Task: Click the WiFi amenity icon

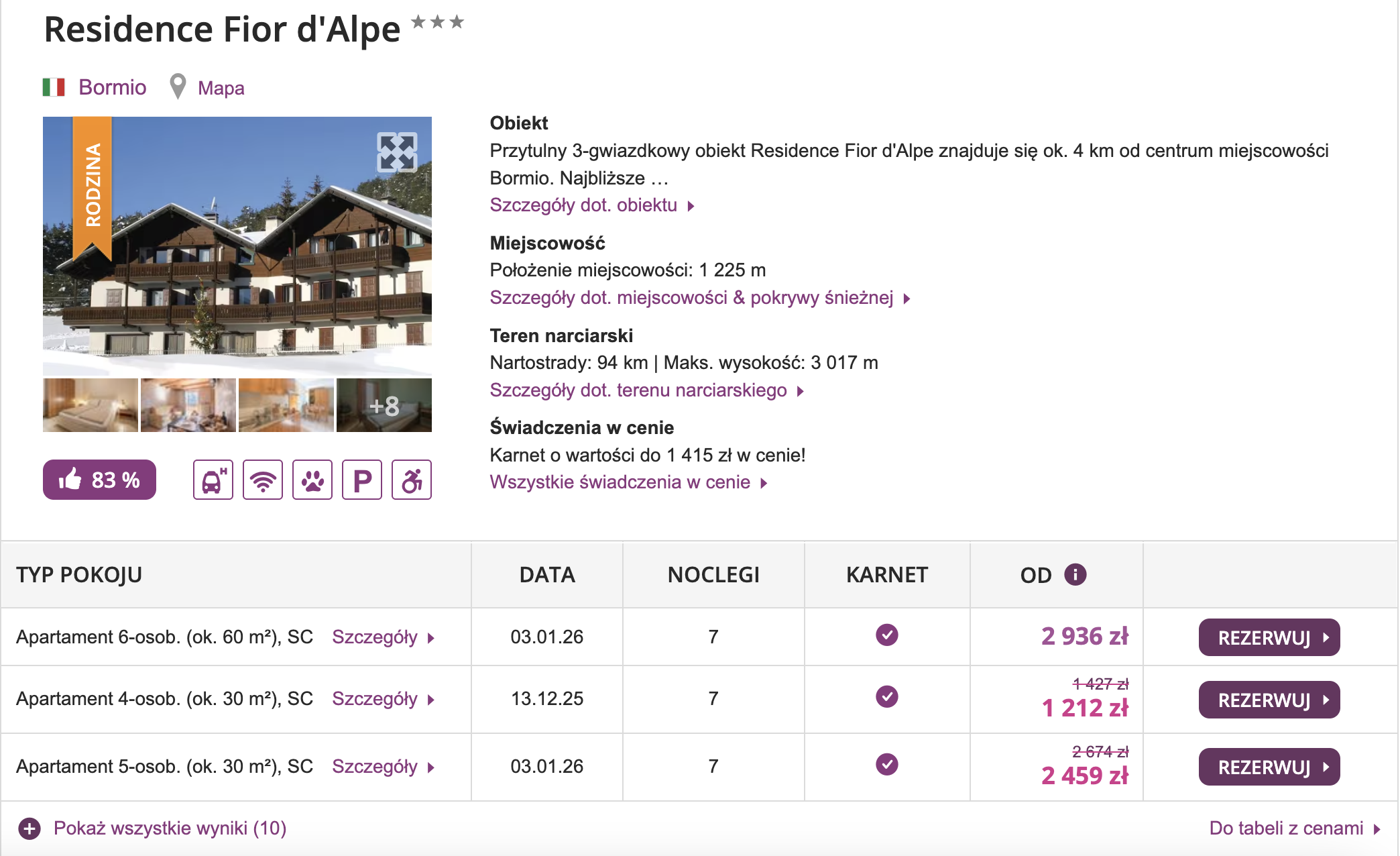Action: pyautogui.click(x=262, y=480)
